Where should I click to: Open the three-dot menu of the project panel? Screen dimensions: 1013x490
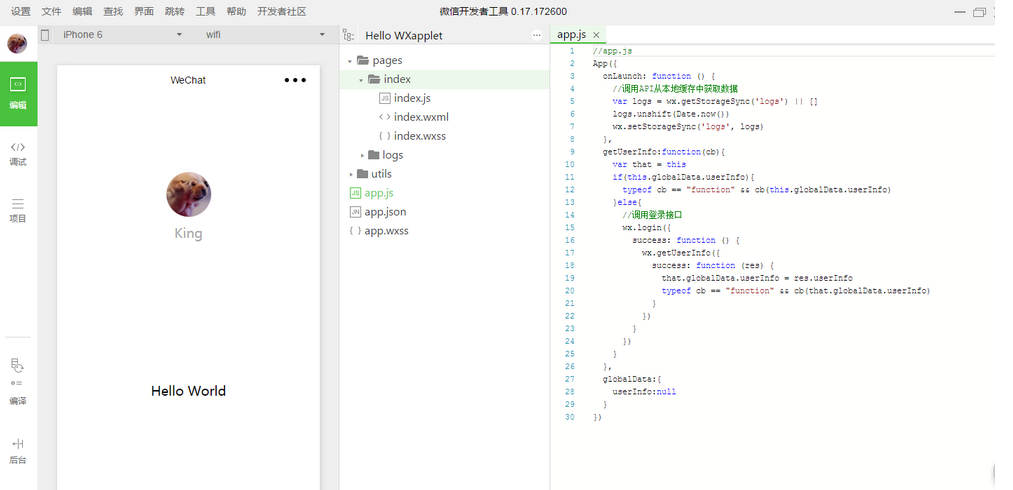537,36
